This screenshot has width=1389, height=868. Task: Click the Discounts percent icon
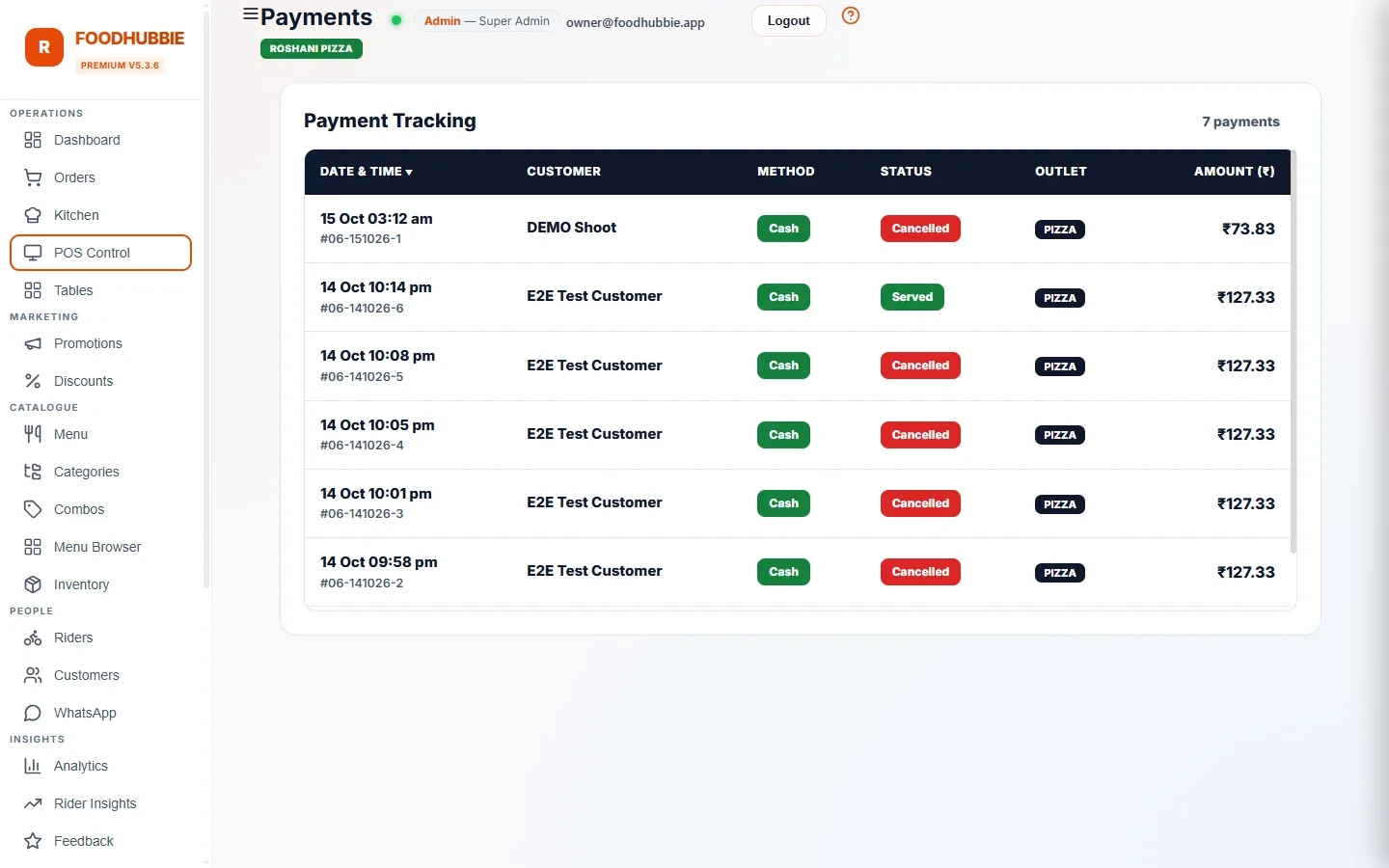(x=33, y=381)
